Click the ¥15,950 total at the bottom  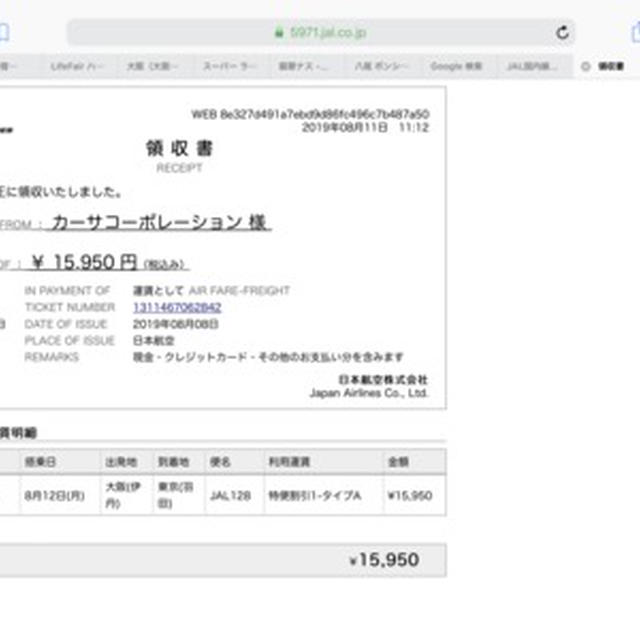click(384, 560)
